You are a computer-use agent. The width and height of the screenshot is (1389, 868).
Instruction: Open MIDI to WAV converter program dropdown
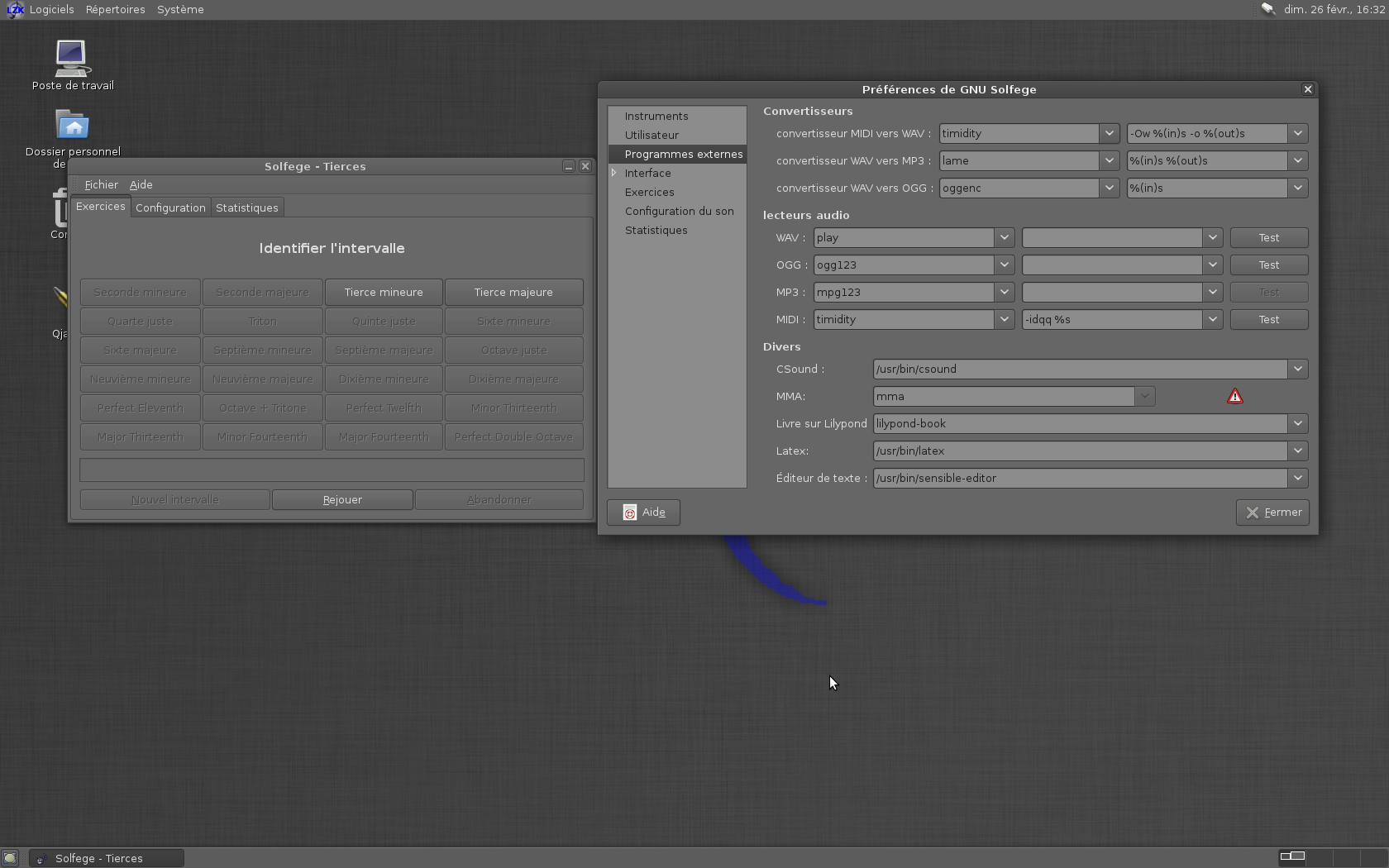point(1109,133)
